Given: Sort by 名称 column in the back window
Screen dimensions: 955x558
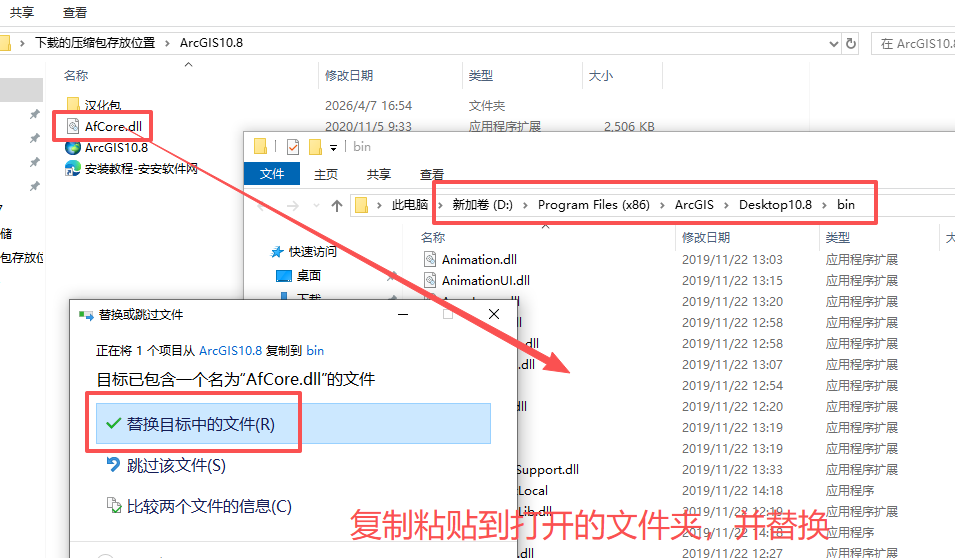Looking at the screenshot, I should tap(76, 76).
